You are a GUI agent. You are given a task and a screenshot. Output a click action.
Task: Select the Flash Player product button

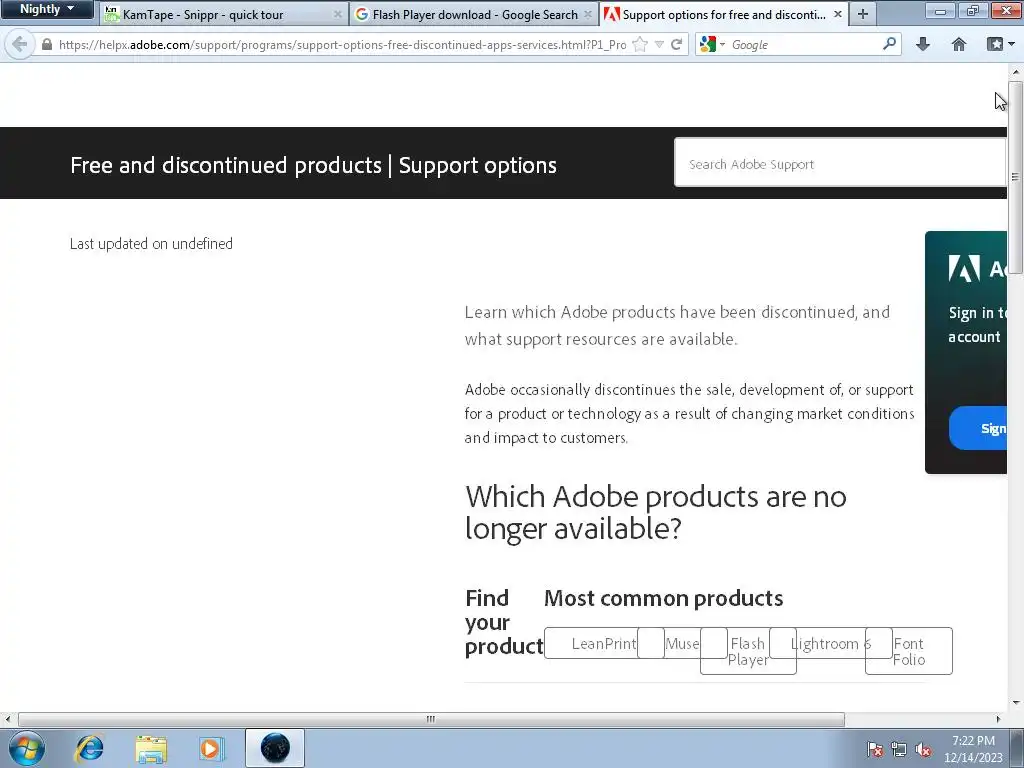[748, 651]
